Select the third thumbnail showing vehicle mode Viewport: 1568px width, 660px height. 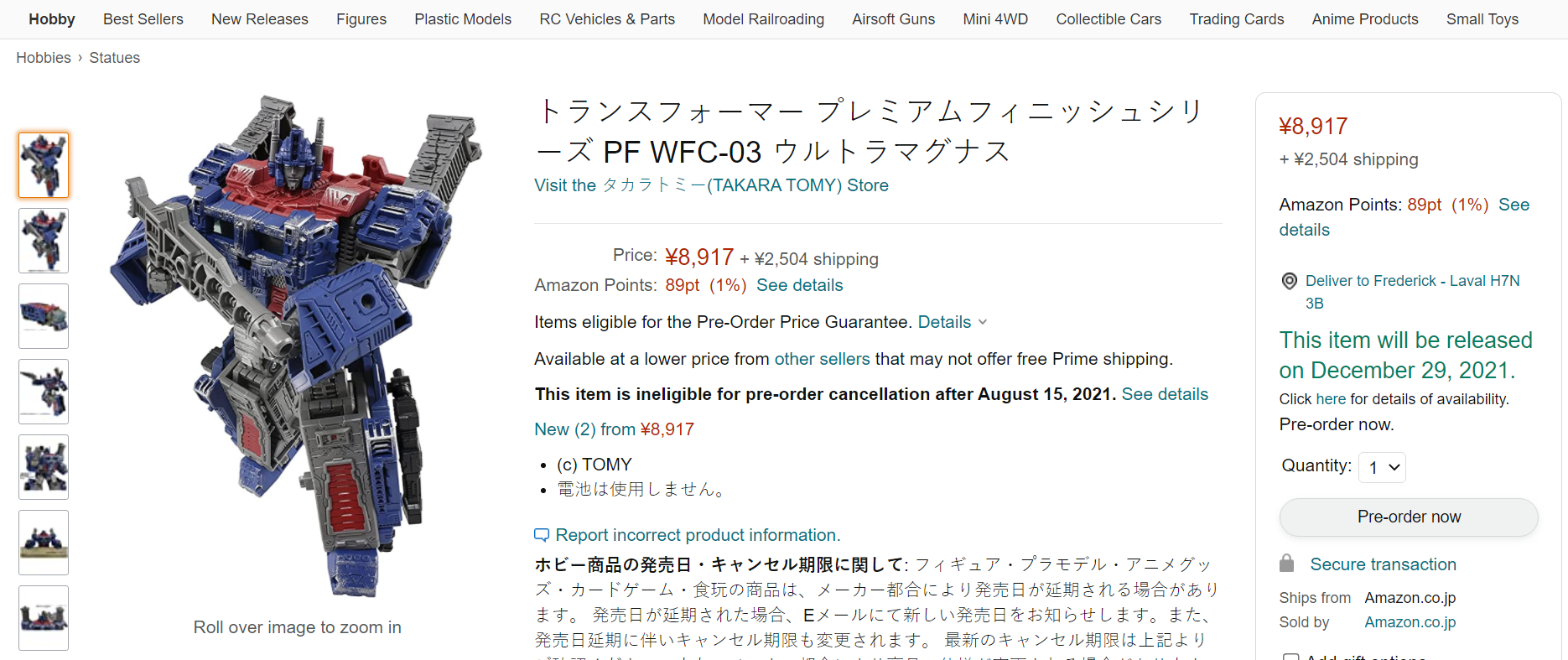[44, 316]
